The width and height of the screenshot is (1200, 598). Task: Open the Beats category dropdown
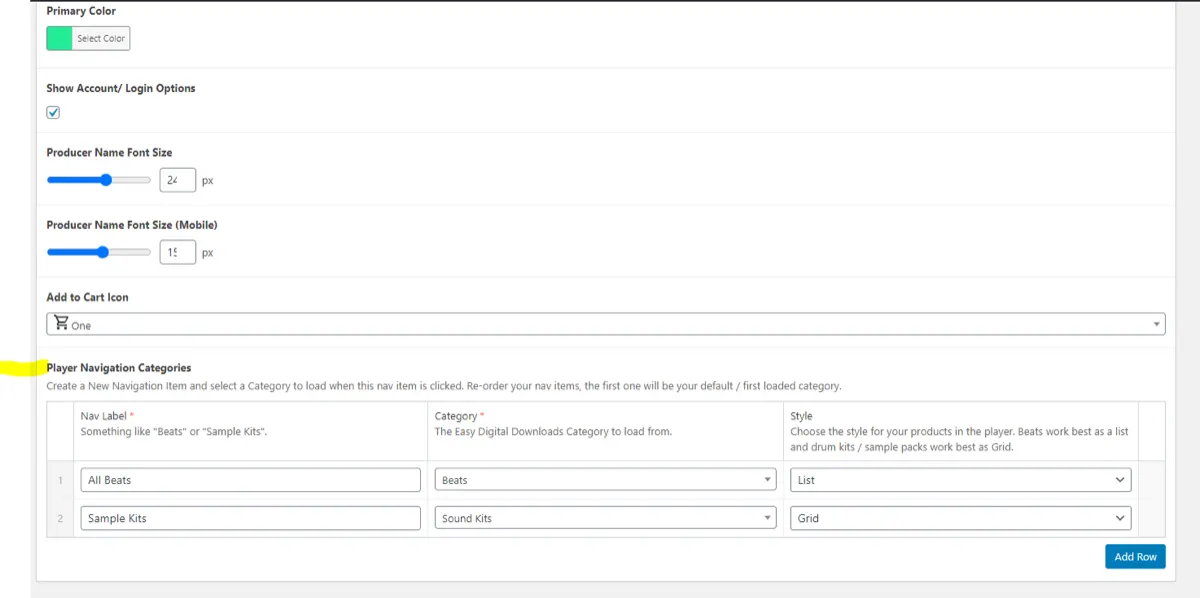605,480
